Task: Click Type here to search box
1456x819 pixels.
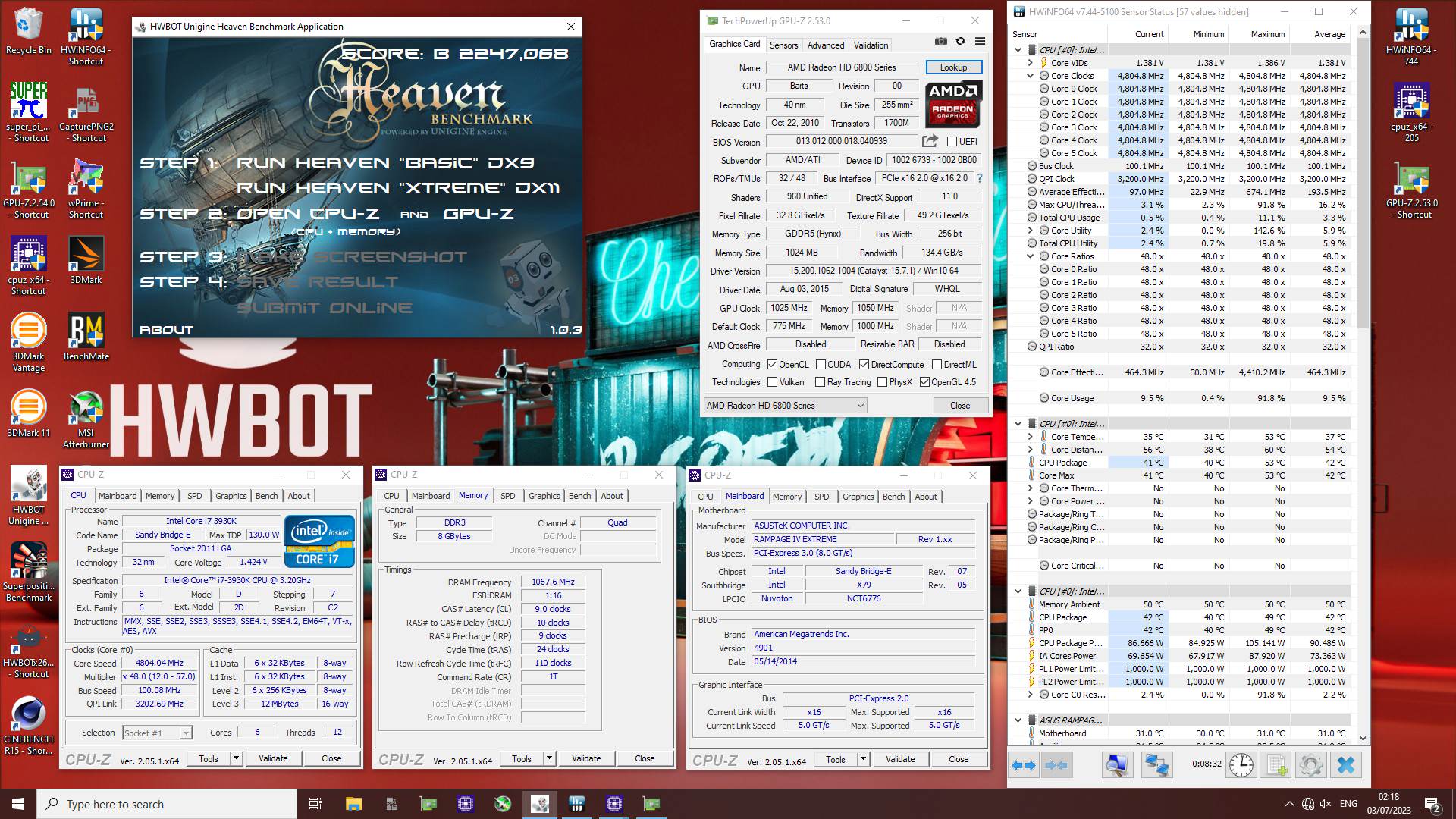Action: pos(167,804)
